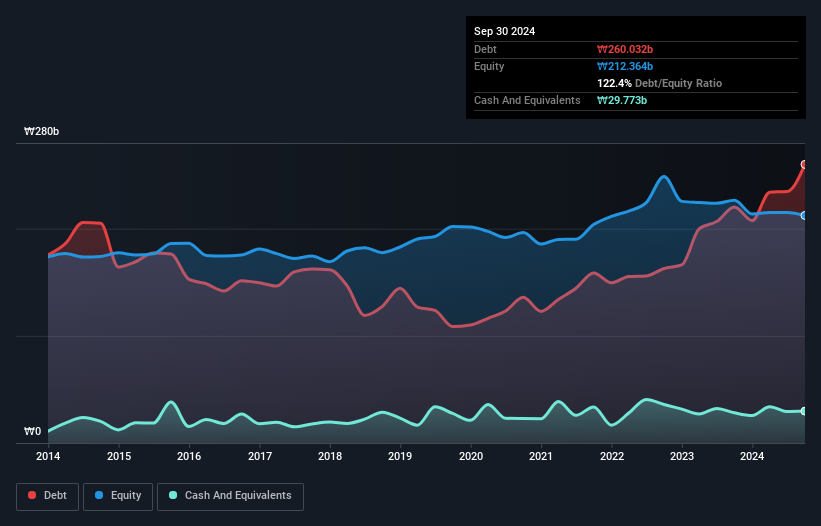Toggle the Debt series legend button
821x526 pixels.
(47, 496)
